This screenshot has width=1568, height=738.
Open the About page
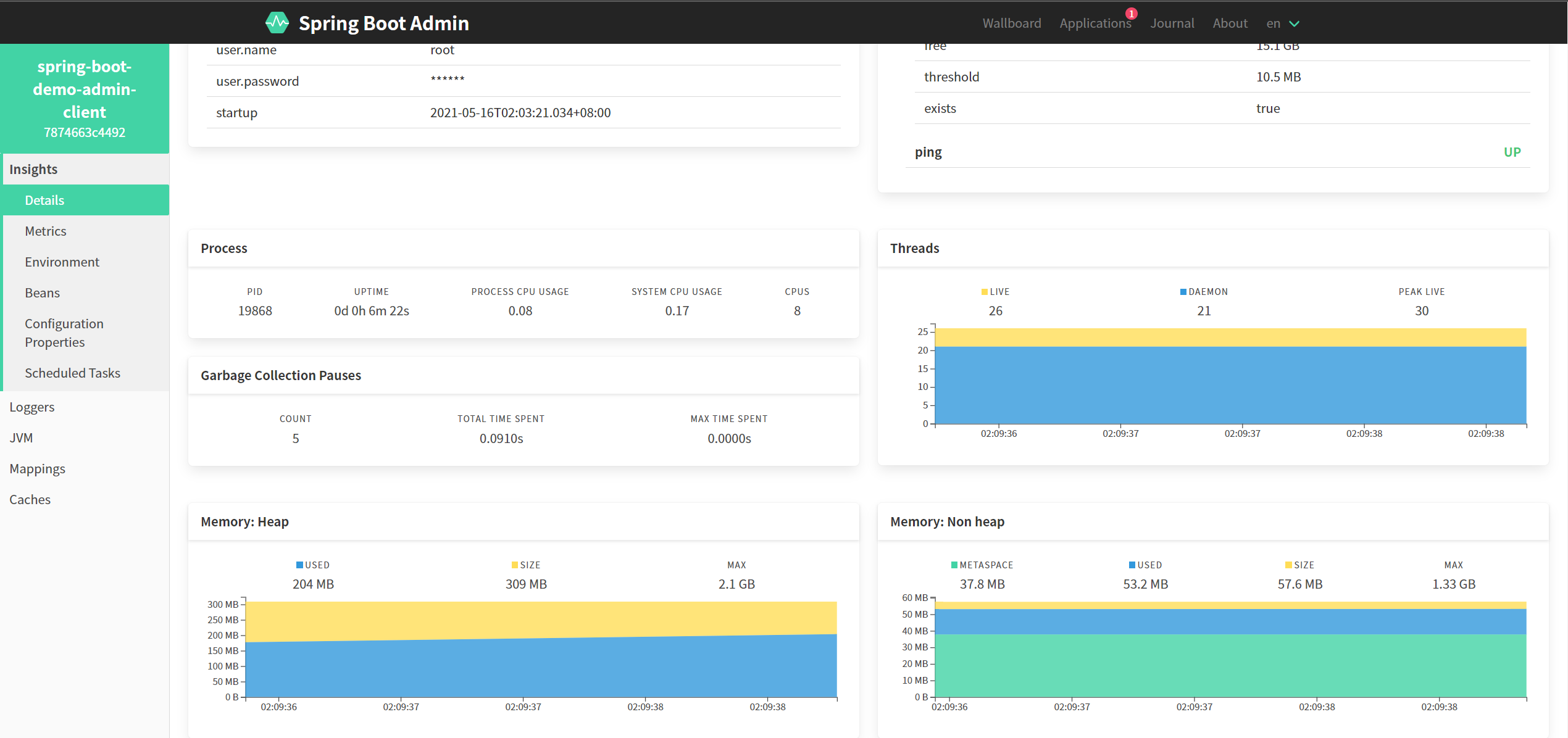coord(1230,23)
